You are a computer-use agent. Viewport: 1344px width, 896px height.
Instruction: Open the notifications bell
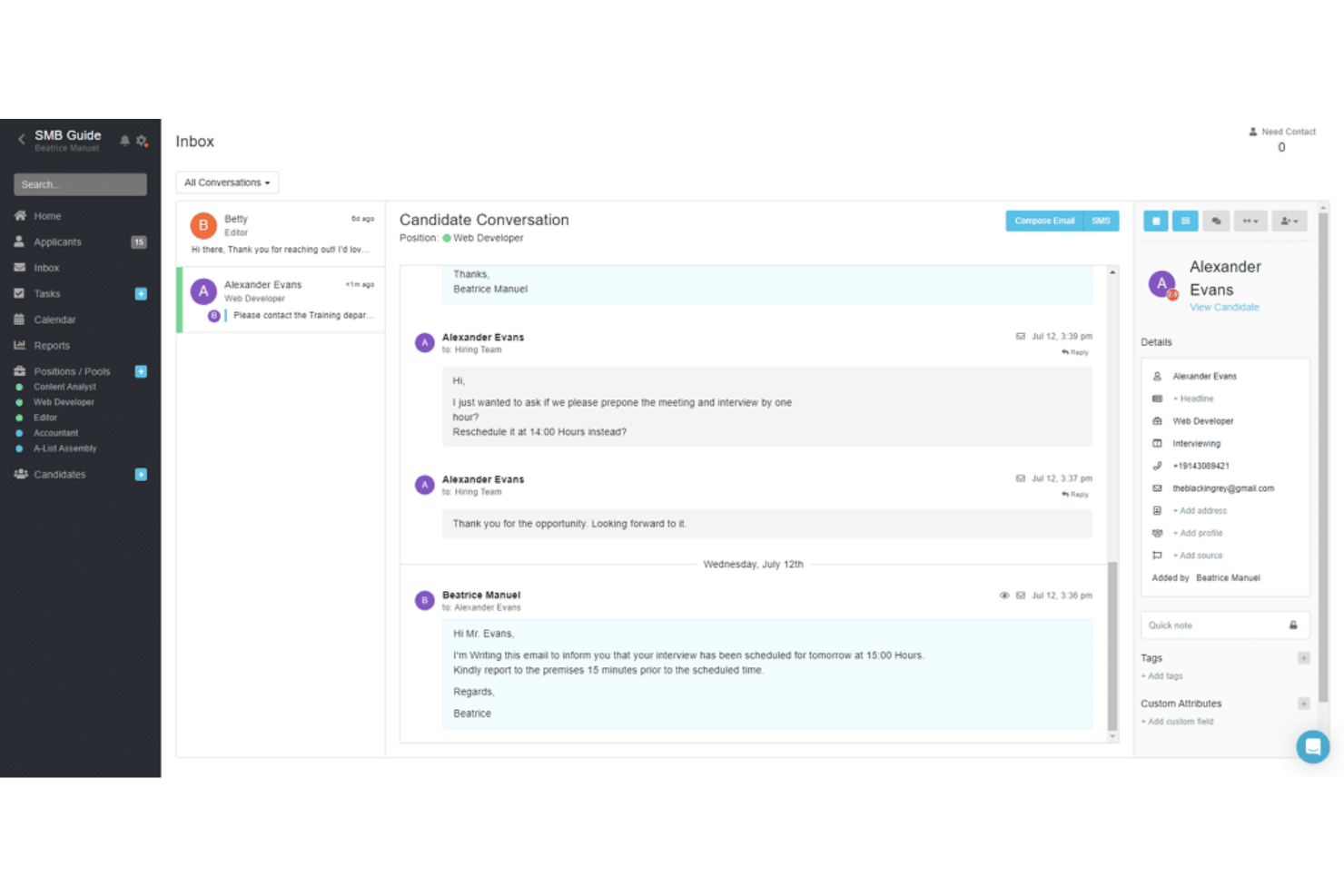click(x=125, y=141)
